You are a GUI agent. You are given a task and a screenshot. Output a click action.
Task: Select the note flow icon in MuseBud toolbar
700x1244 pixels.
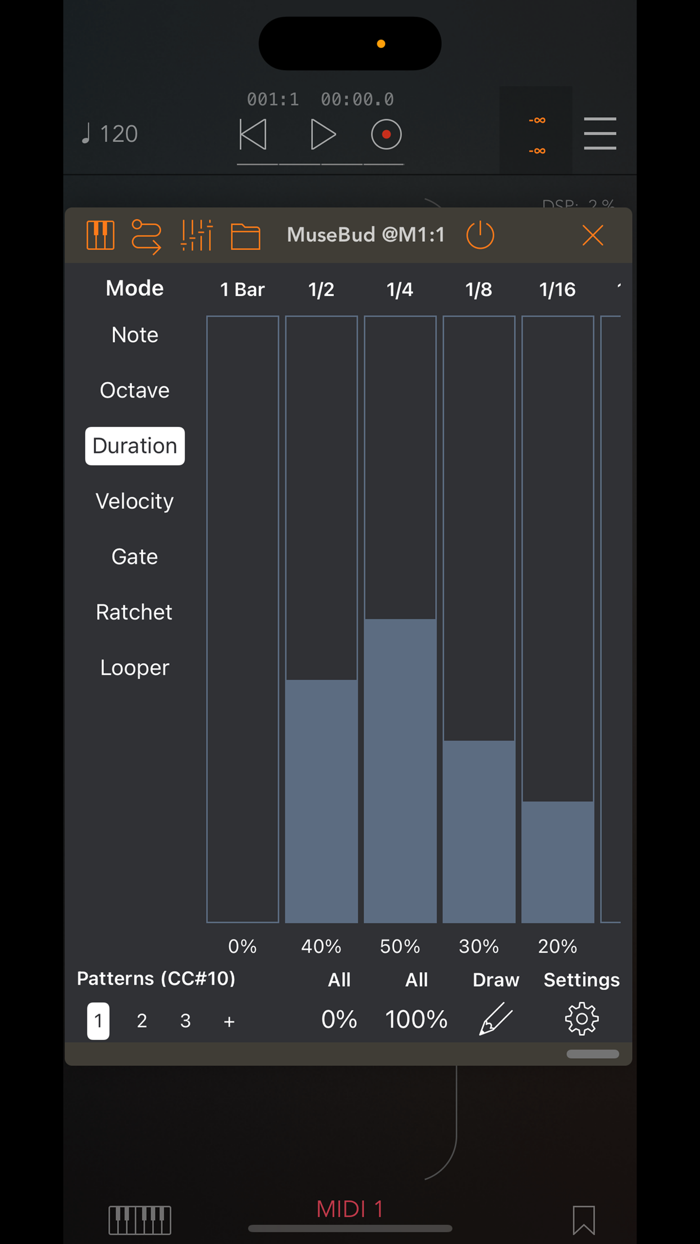tap(147, 235)
